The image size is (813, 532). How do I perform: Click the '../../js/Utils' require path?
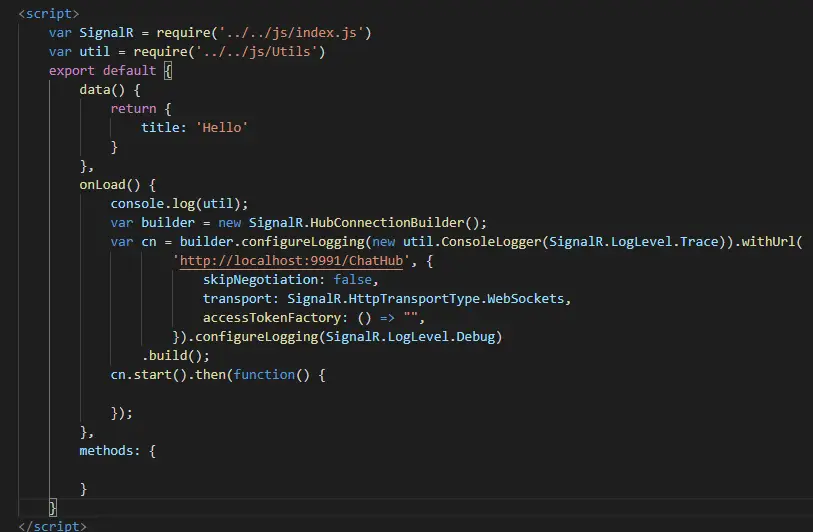(256, 52)
